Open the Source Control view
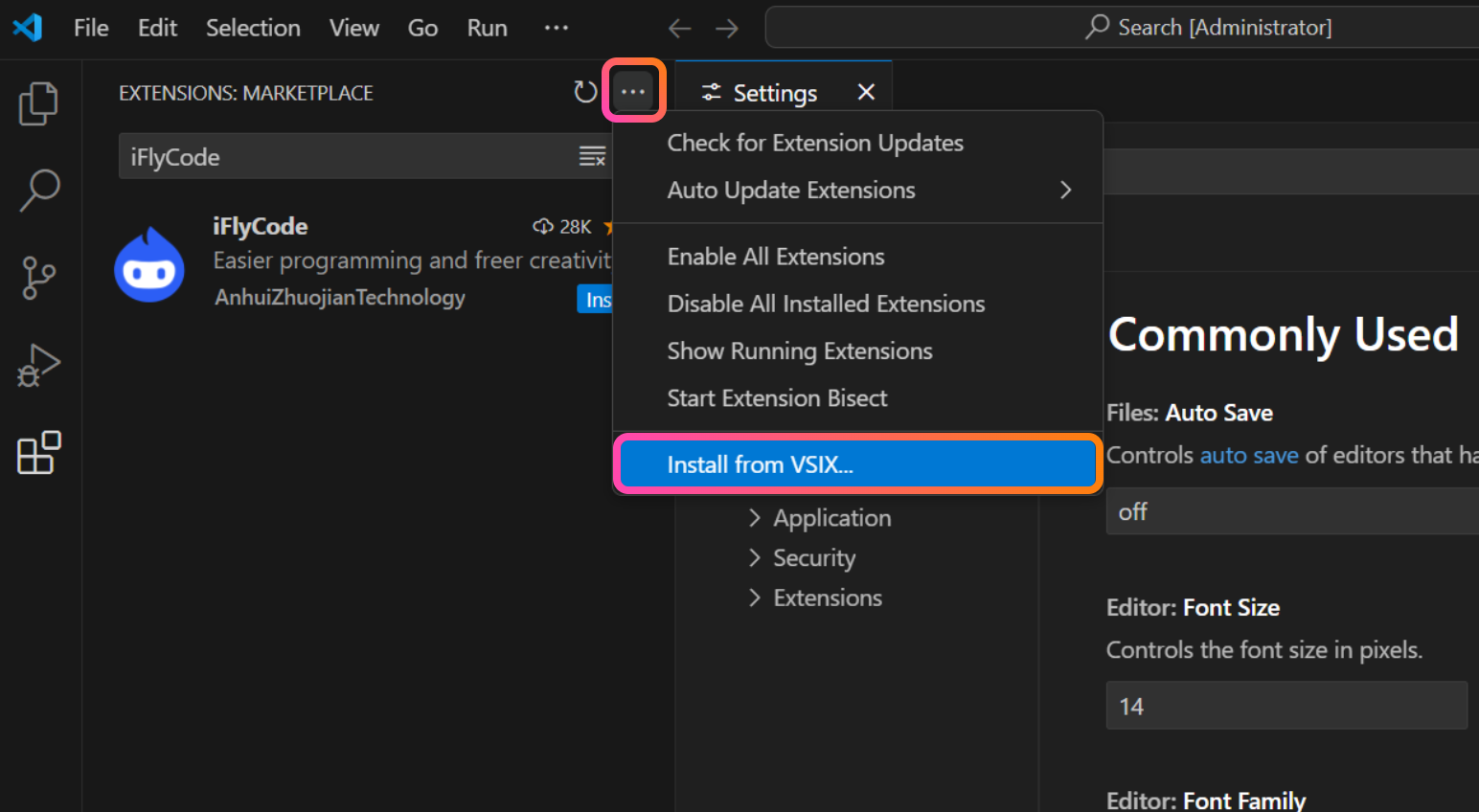This screenshot has width=1479, height=812. (x=38, y=278)
